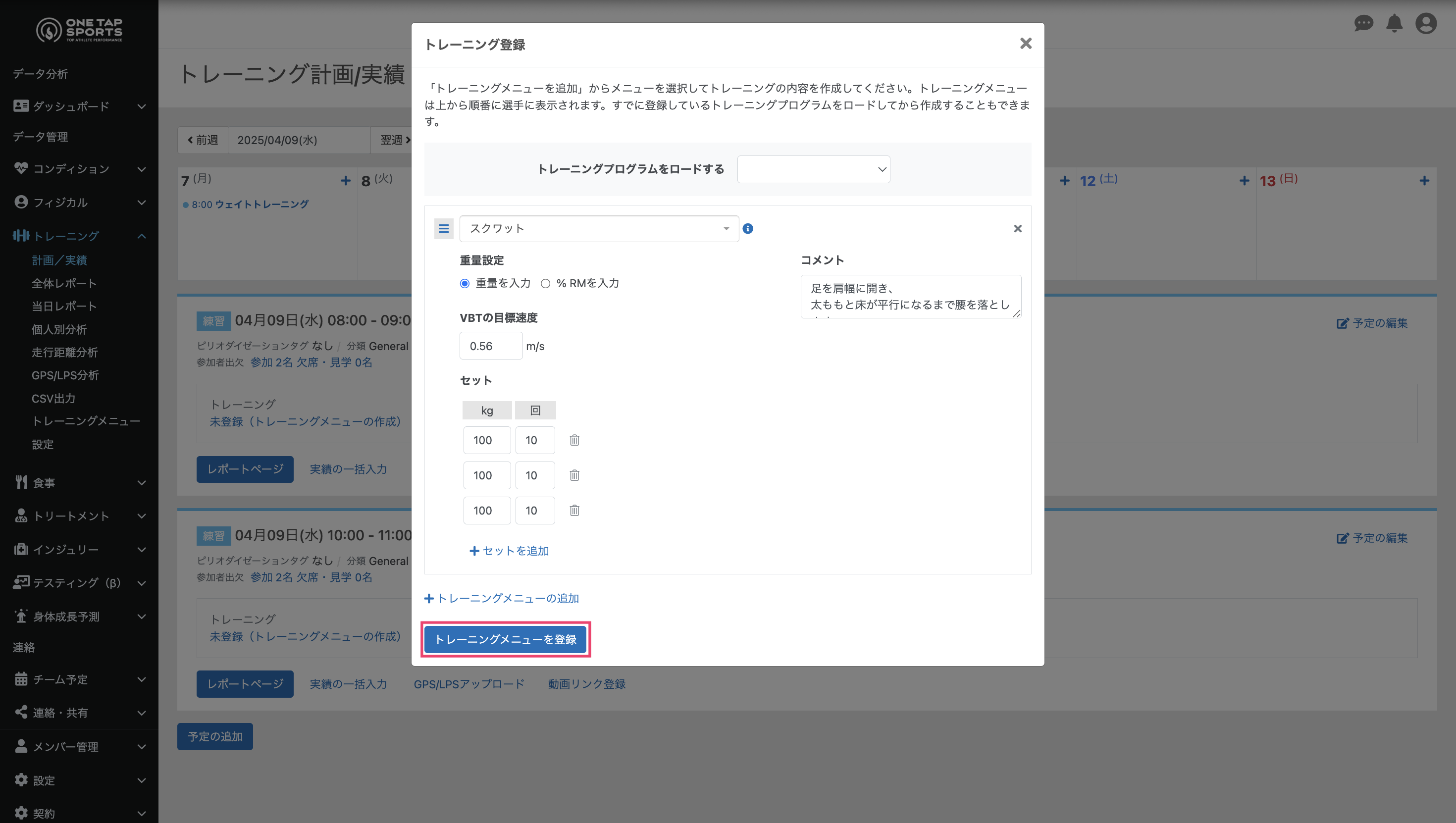Delete the second set row
Viewport: 1456px width, 823px height.
click(x=574, y=475)
